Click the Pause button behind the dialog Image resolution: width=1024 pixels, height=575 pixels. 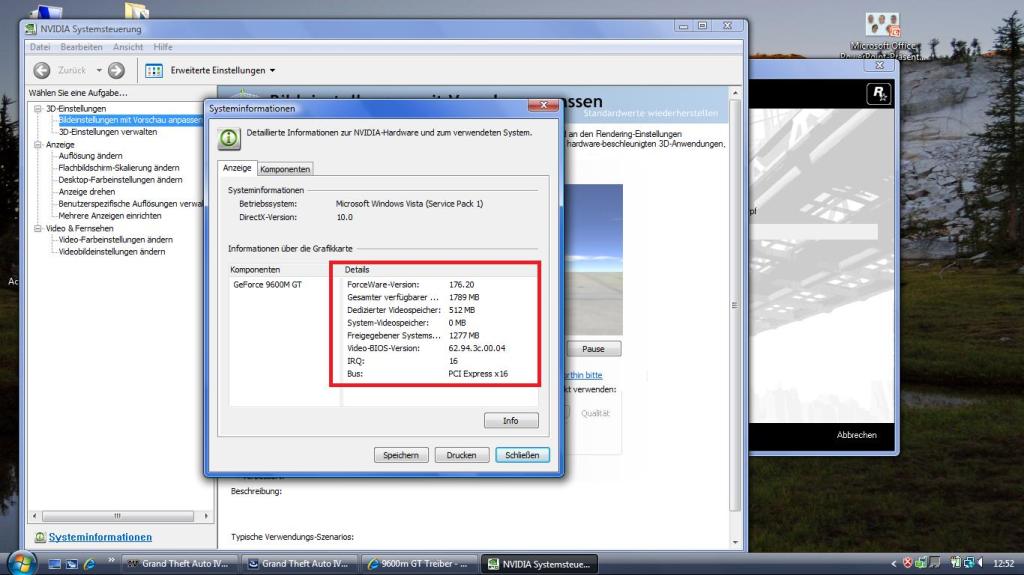click(593, 349)
